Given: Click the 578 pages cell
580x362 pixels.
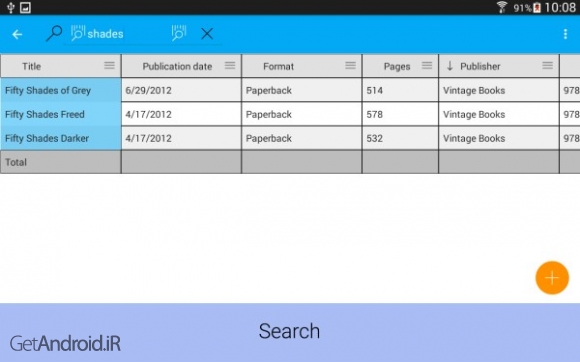Looking at the screenshot, I should tap(400, 114).
